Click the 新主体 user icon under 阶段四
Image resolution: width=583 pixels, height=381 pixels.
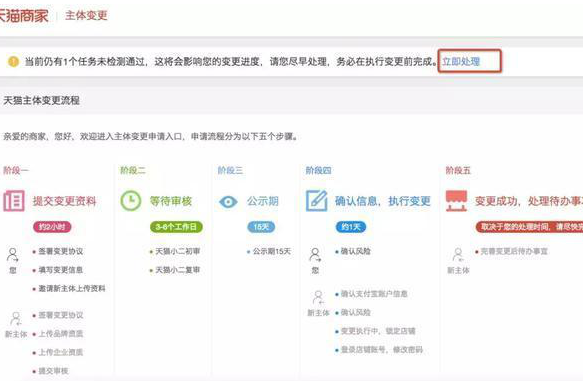click(x=318, y=298)
